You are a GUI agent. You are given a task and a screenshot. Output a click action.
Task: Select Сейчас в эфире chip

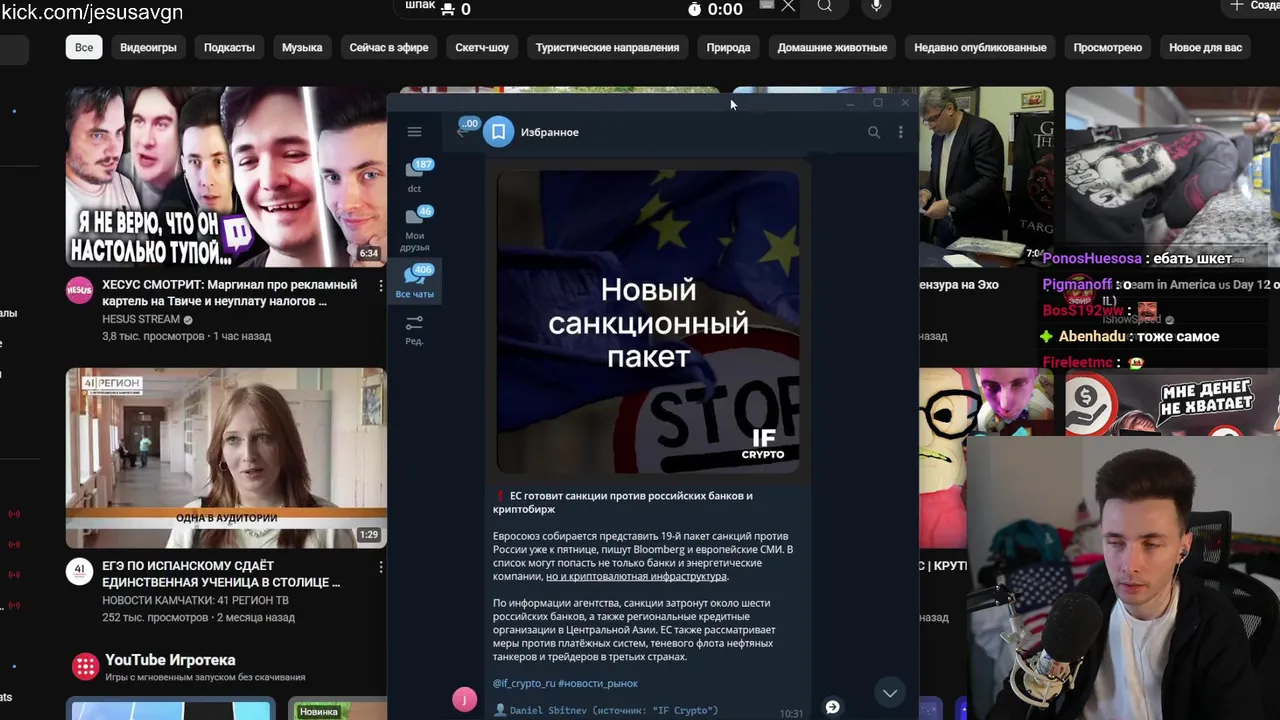(x=389, y=47)
